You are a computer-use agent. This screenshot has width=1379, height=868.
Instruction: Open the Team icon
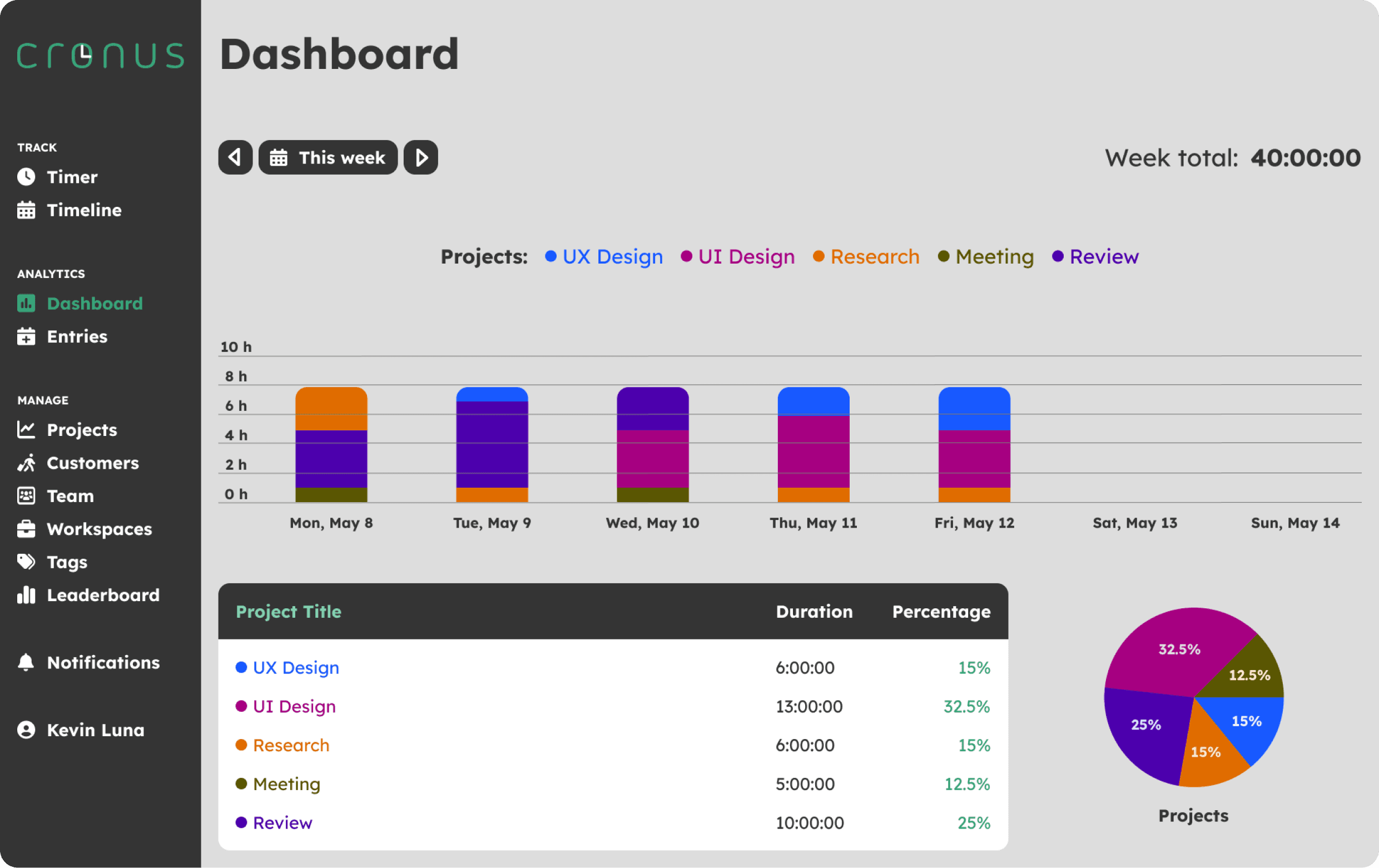26,496
